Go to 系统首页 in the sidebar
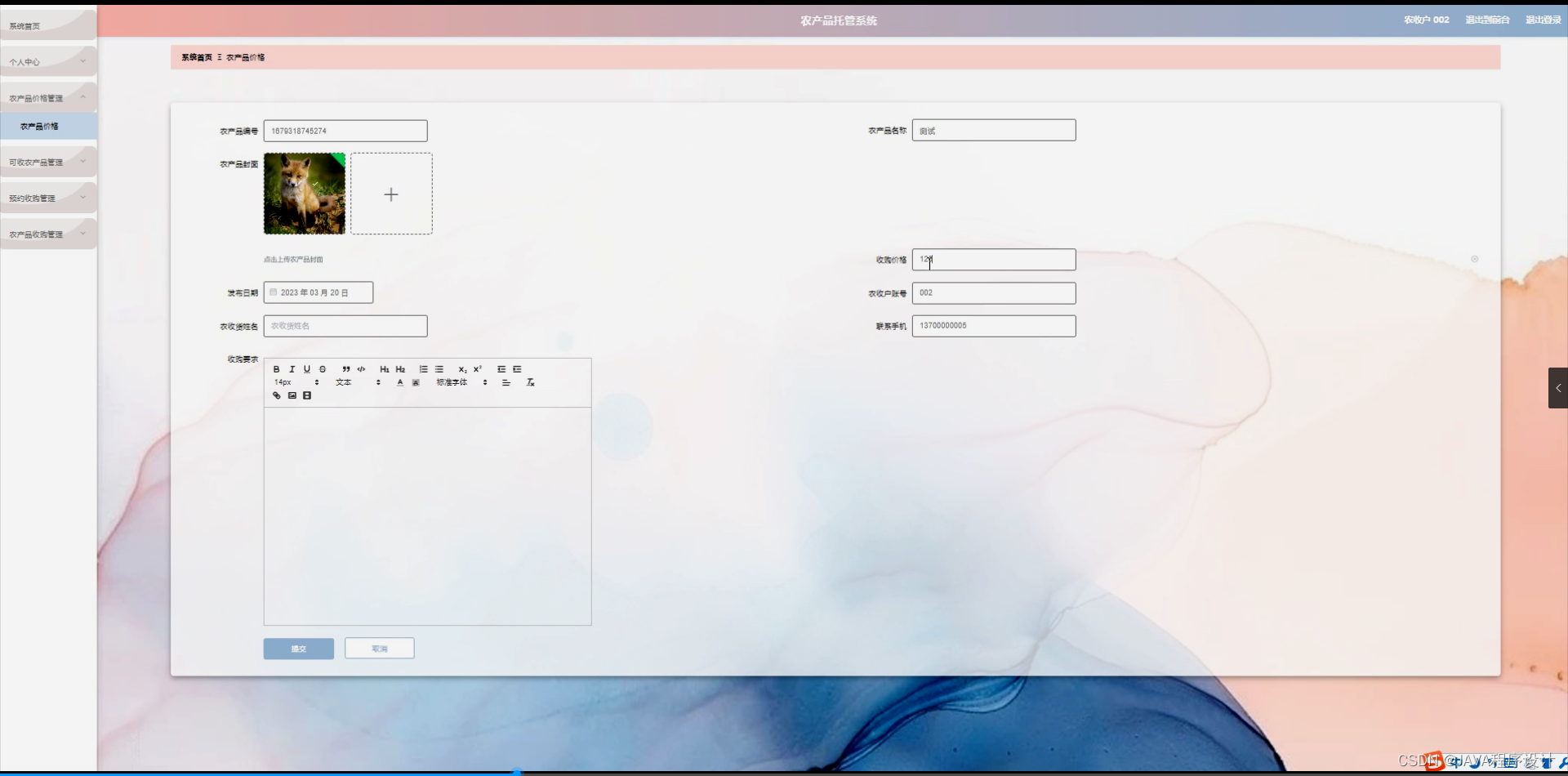The image size is (1568, 776). pos(48,25)
